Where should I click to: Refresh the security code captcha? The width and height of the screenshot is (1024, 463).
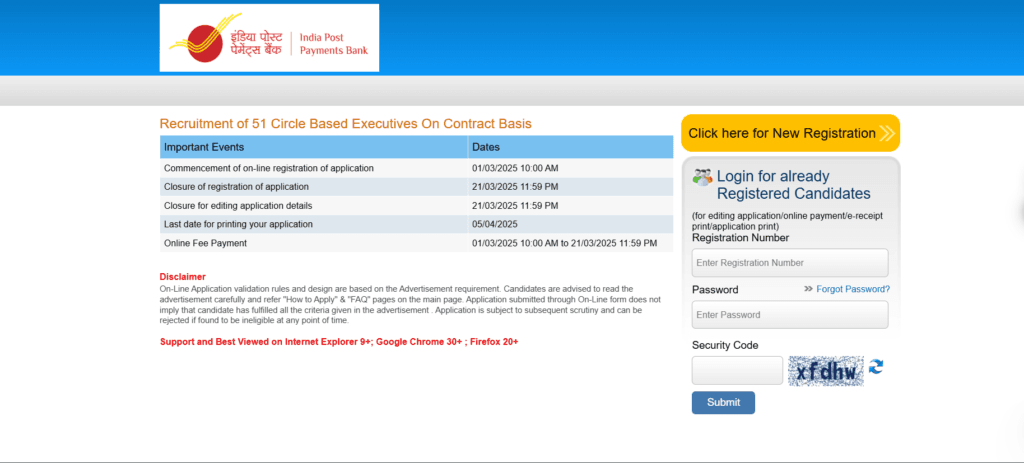[x=876, y=367]
